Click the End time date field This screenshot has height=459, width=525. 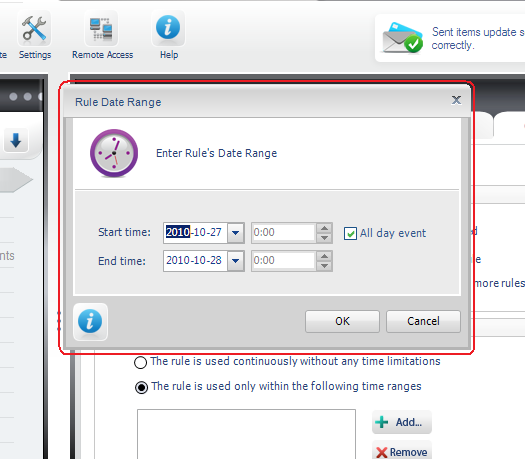[x=195, y=261]
